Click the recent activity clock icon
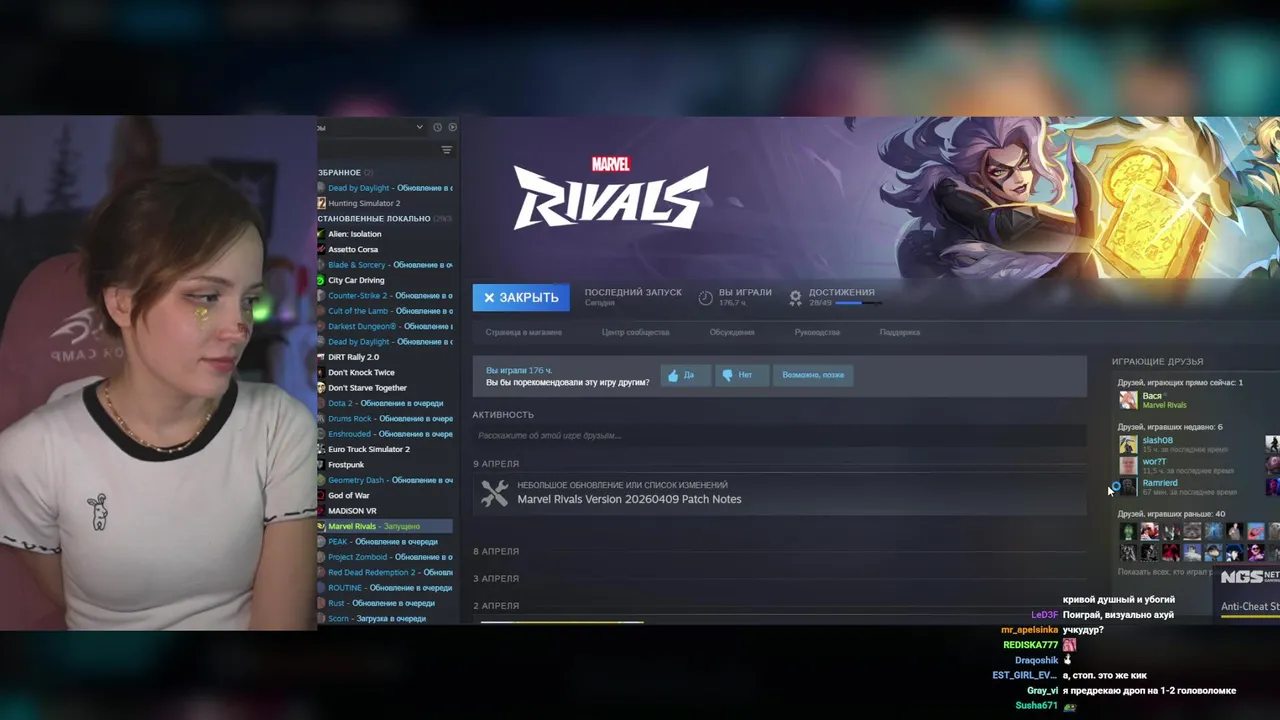Screen dimensions: 1280x720 point(437,127)
